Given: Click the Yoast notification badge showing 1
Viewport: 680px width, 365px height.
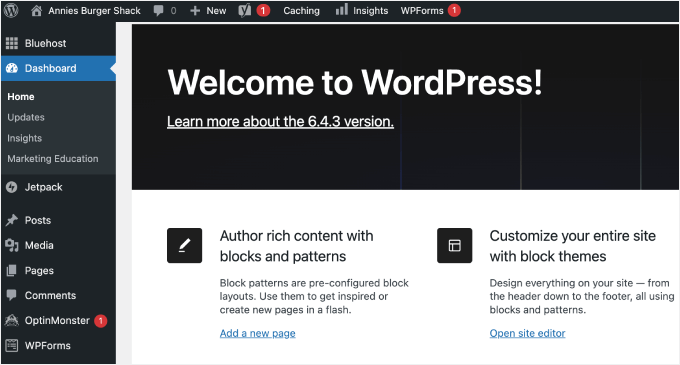Looking at the screenshot, I should [263, 10].
